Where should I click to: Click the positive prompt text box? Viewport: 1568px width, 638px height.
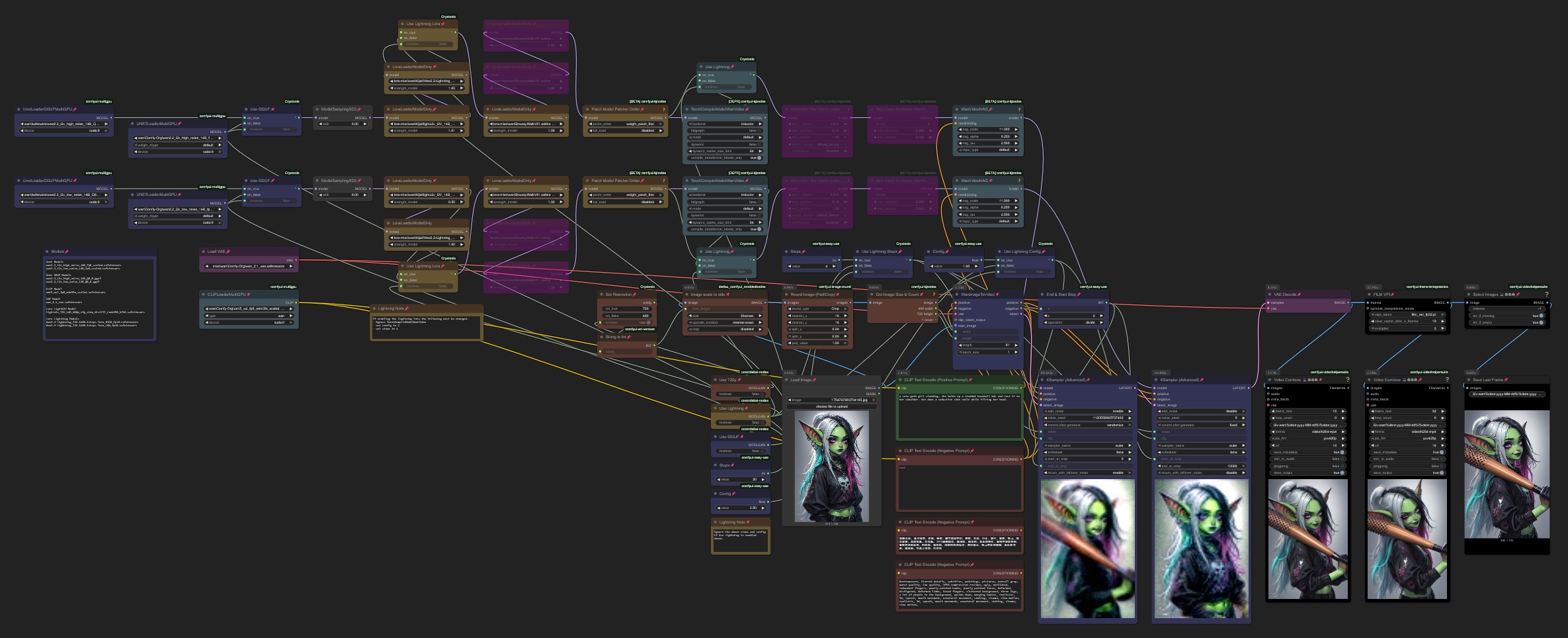coord(960,416)
